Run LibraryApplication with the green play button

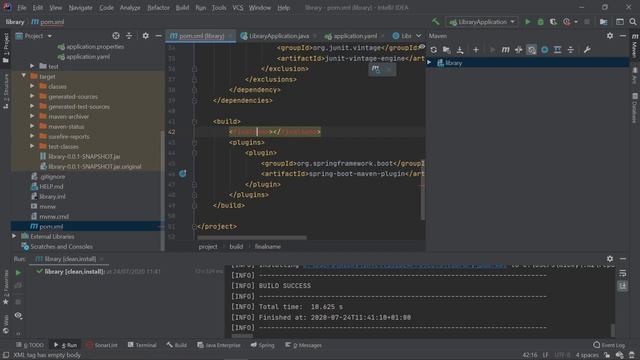click(x=527, y=22)
